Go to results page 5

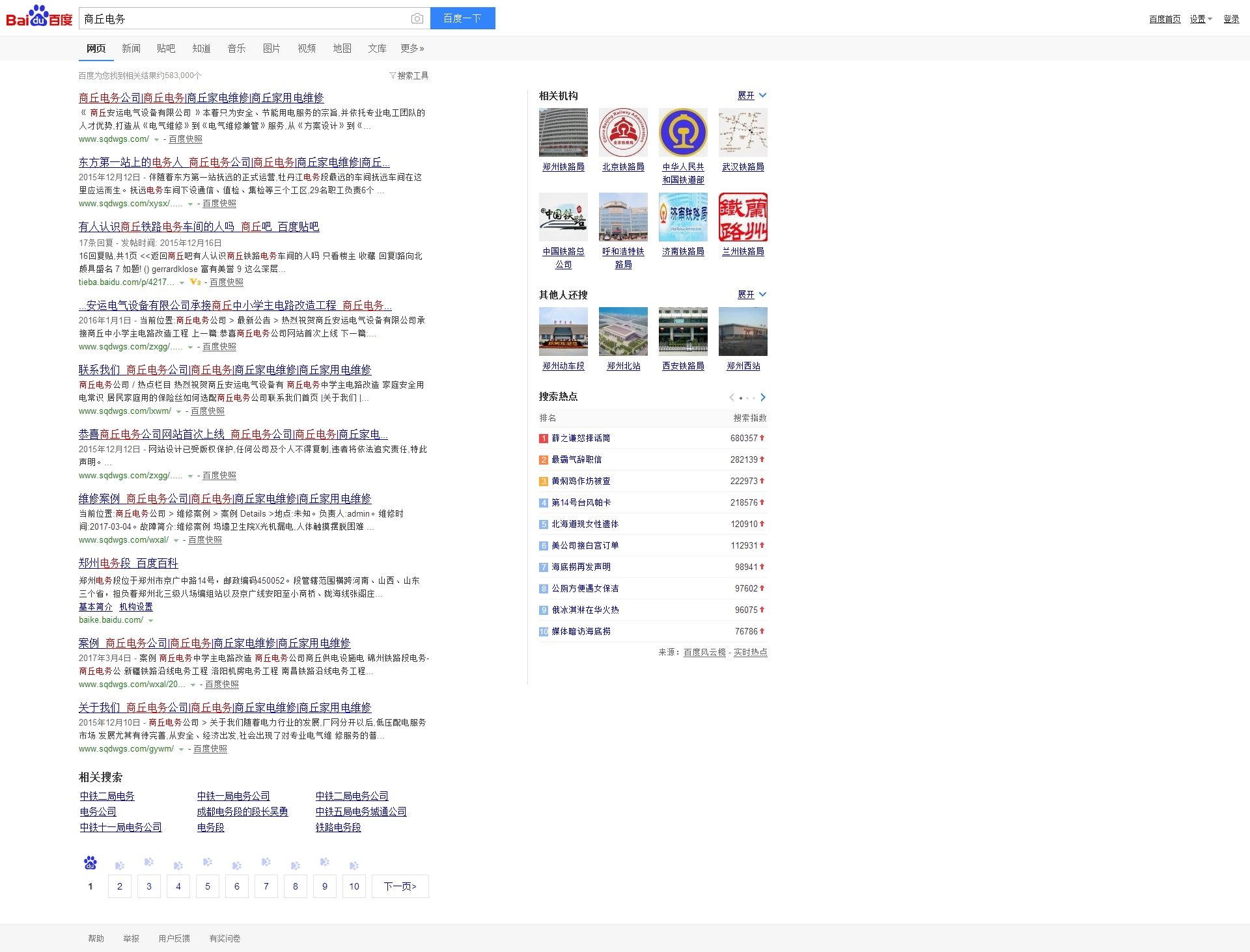point(208,886)
